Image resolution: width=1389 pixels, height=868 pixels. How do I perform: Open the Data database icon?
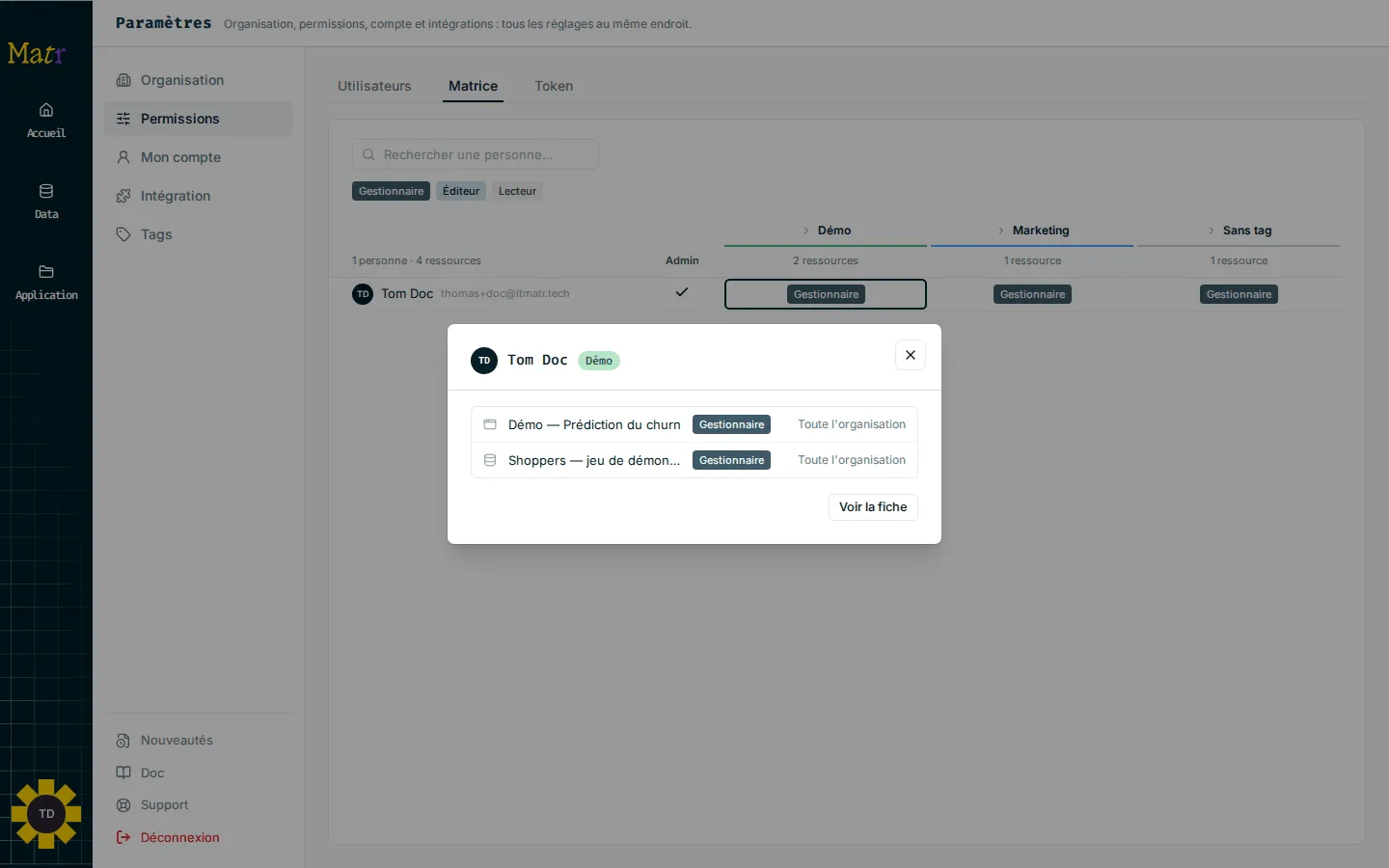point(46,191)
